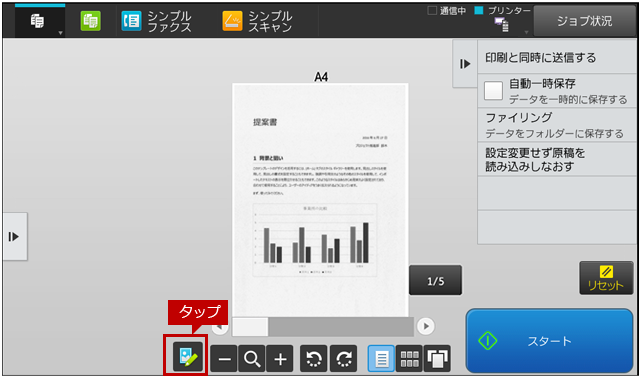Rotate the preview clockwise
The width and height of the screenshot is (640, 376).
(343, 358)
